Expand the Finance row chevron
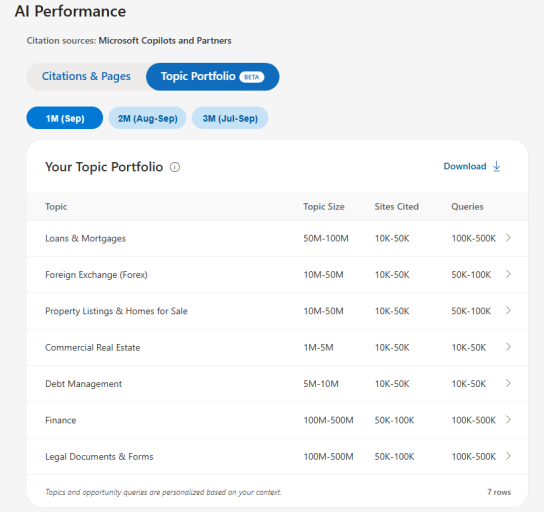 pyautogui.click(x=508, y=420)
